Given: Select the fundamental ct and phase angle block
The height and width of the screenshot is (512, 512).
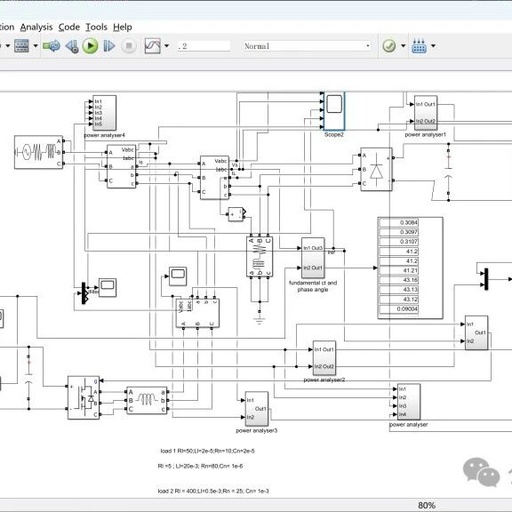Looking at the screenshot, I should click(313, 258).
